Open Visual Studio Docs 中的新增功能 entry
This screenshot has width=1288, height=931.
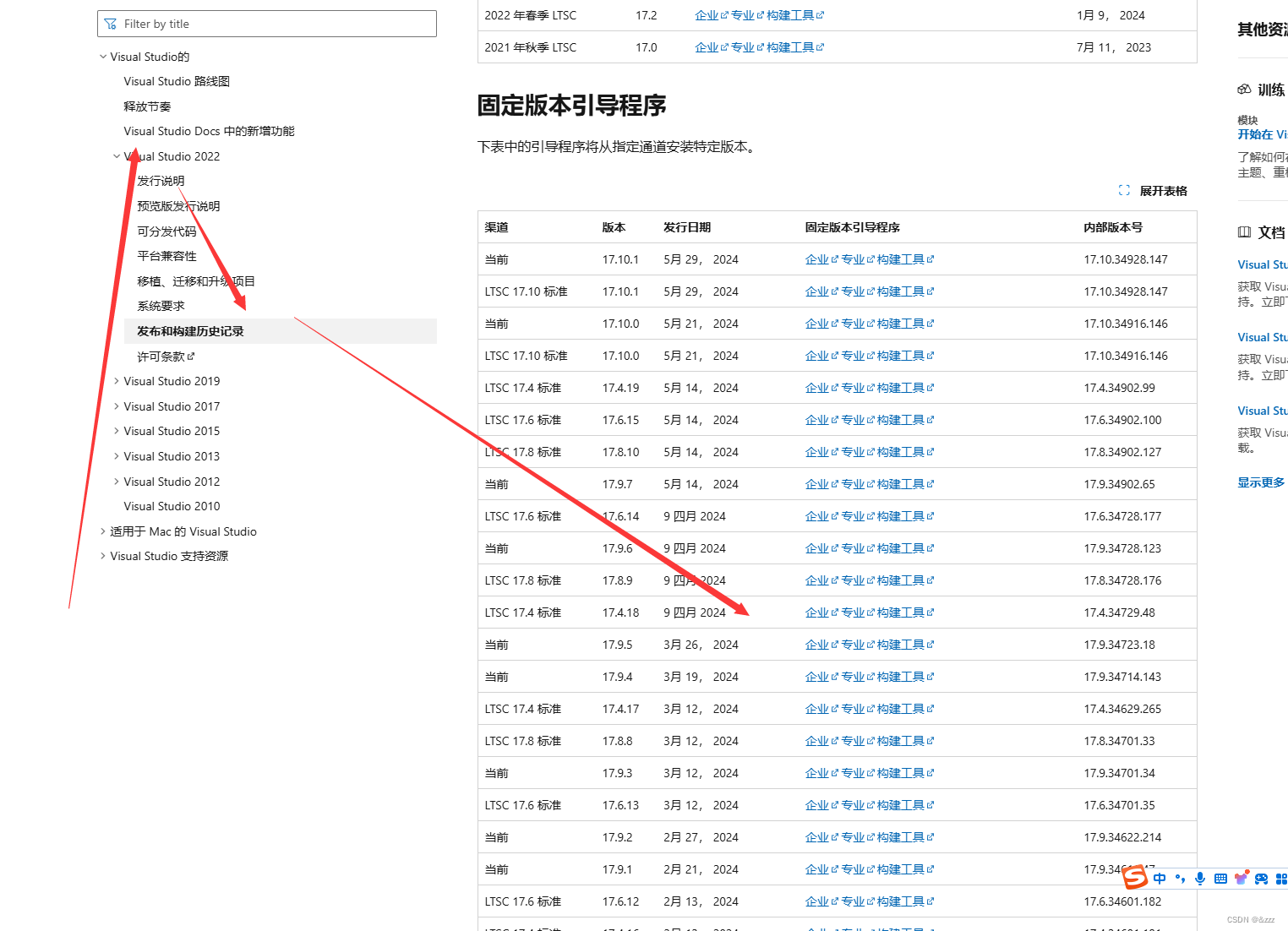tap(209, 131)
